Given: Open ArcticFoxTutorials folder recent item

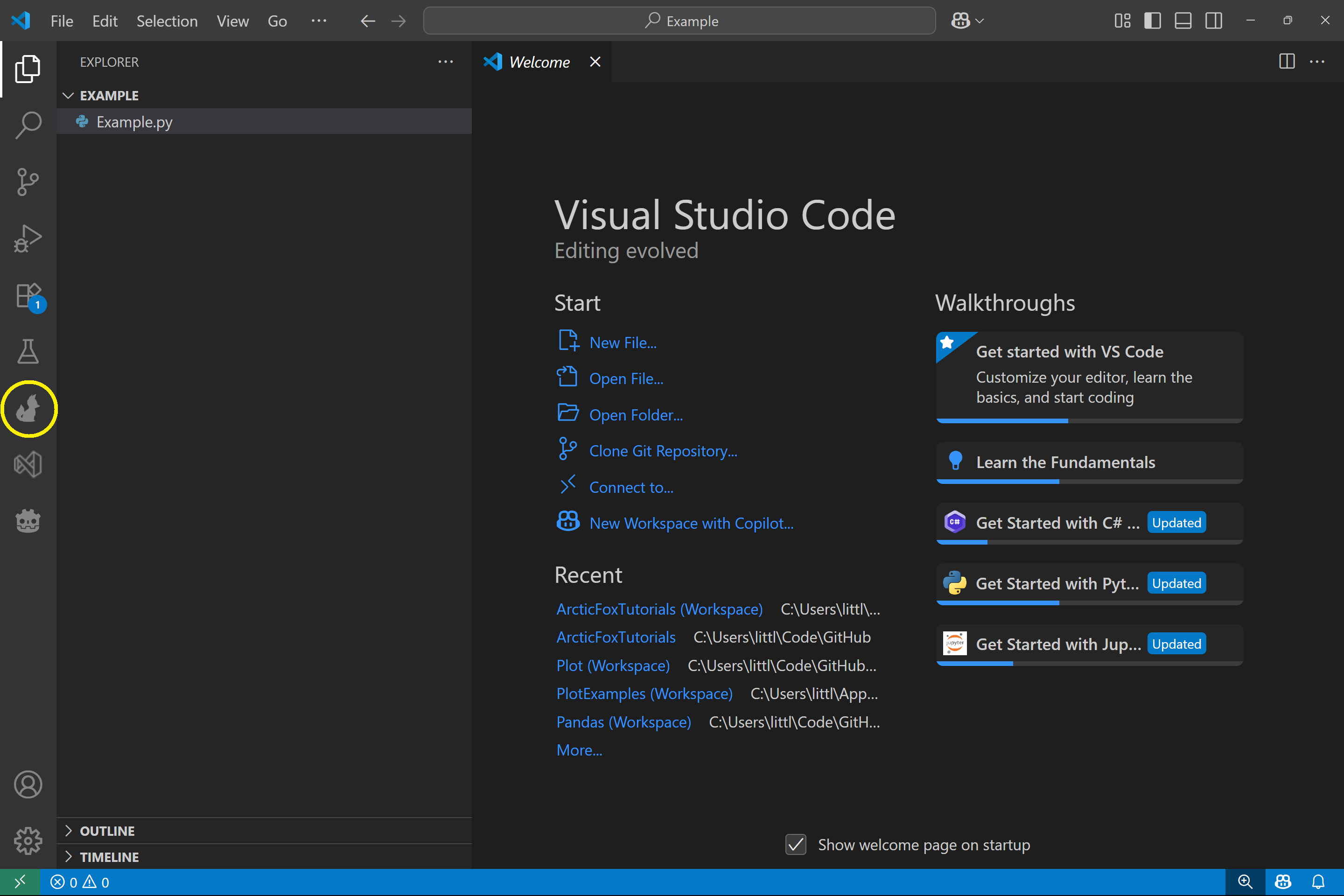Looking at the screenshot, I should (616, 637).
